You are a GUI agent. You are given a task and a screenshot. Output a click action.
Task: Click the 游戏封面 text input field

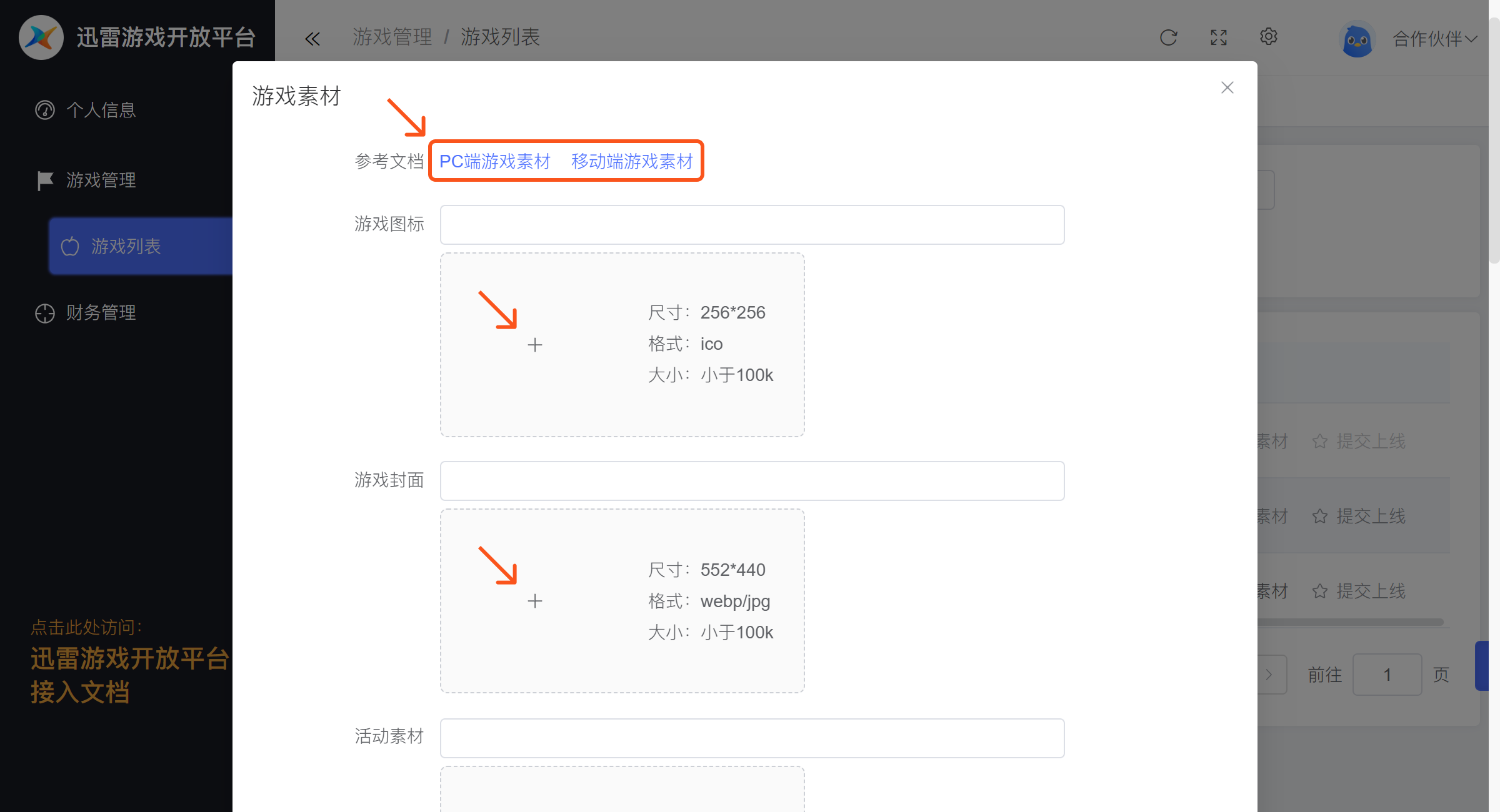click(x=752, y=481)
